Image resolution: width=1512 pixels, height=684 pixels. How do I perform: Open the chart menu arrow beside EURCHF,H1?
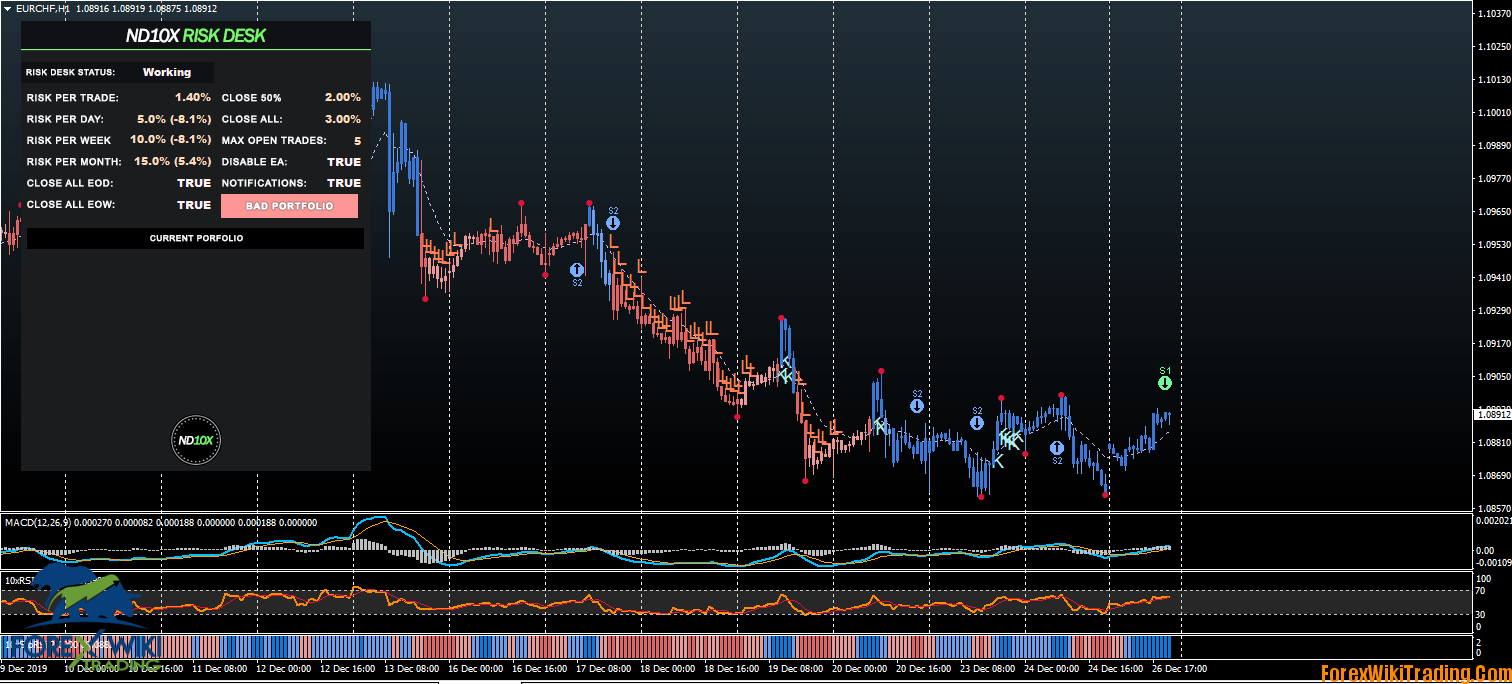(x=7, y=8)
